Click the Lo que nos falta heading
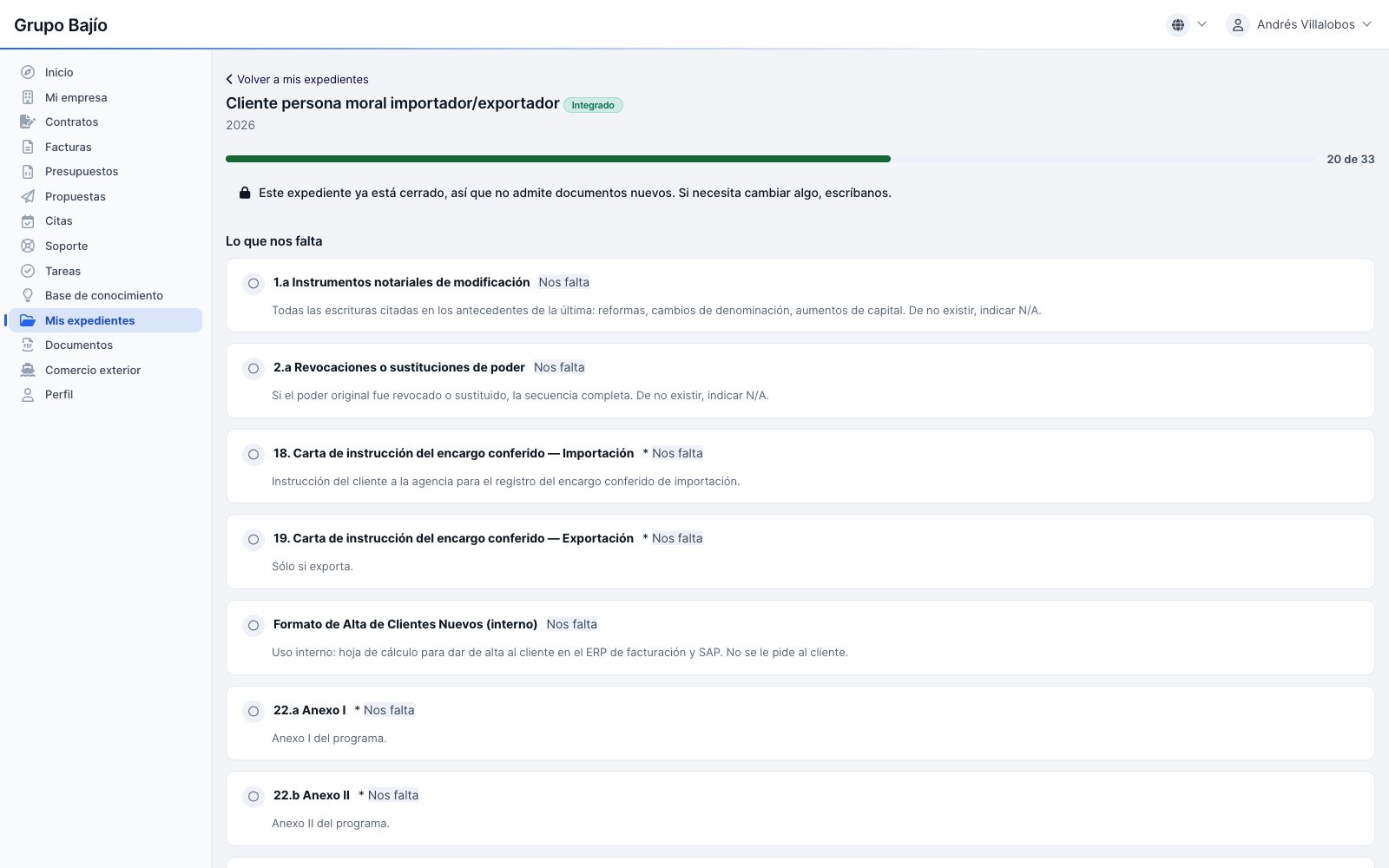Image resolution: width=1389 pixels, height=868 pixels. [x=274, y=241]
